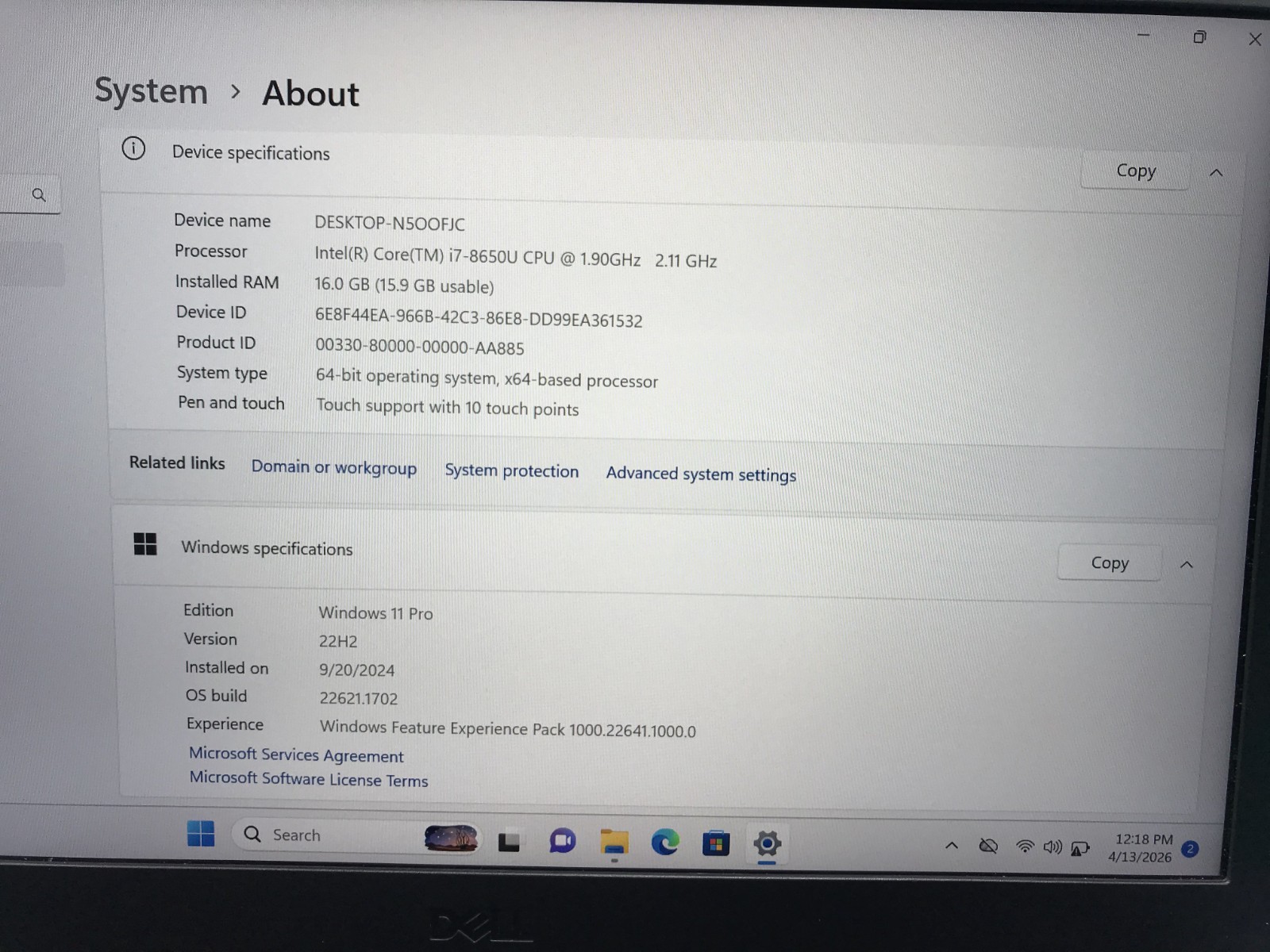Open File Explorer from the taskbar
This screenshot has width=1270, height=952.
[x=614, y=842]
